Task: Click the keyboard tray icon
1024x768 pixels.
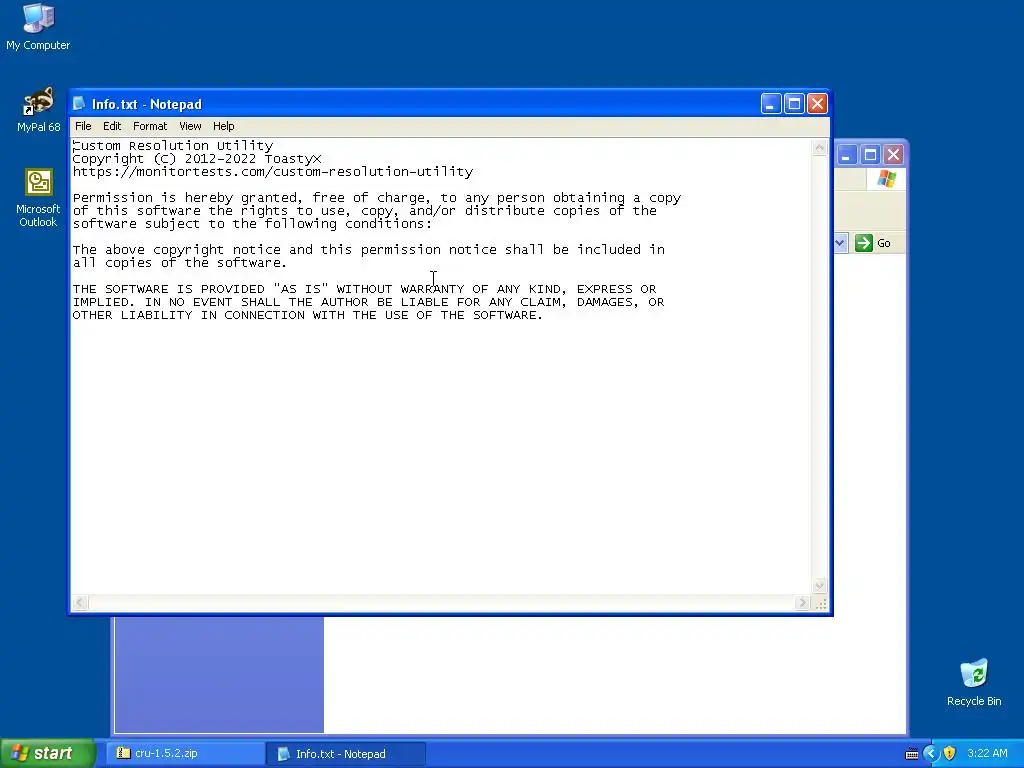Action: coord(912,754)
